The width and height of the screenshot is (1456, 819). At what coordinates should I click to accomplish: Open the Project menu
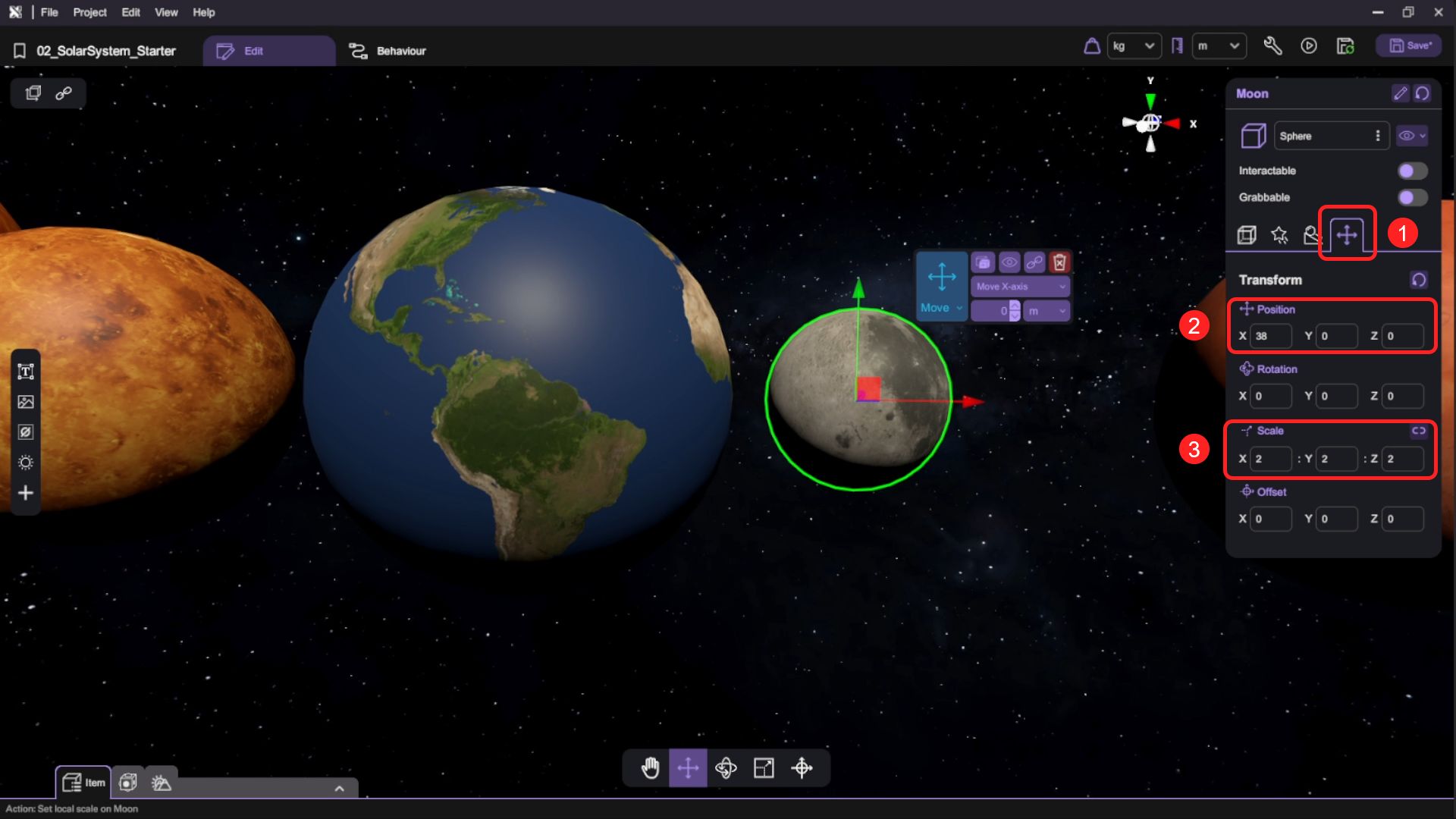pos(89,12)
